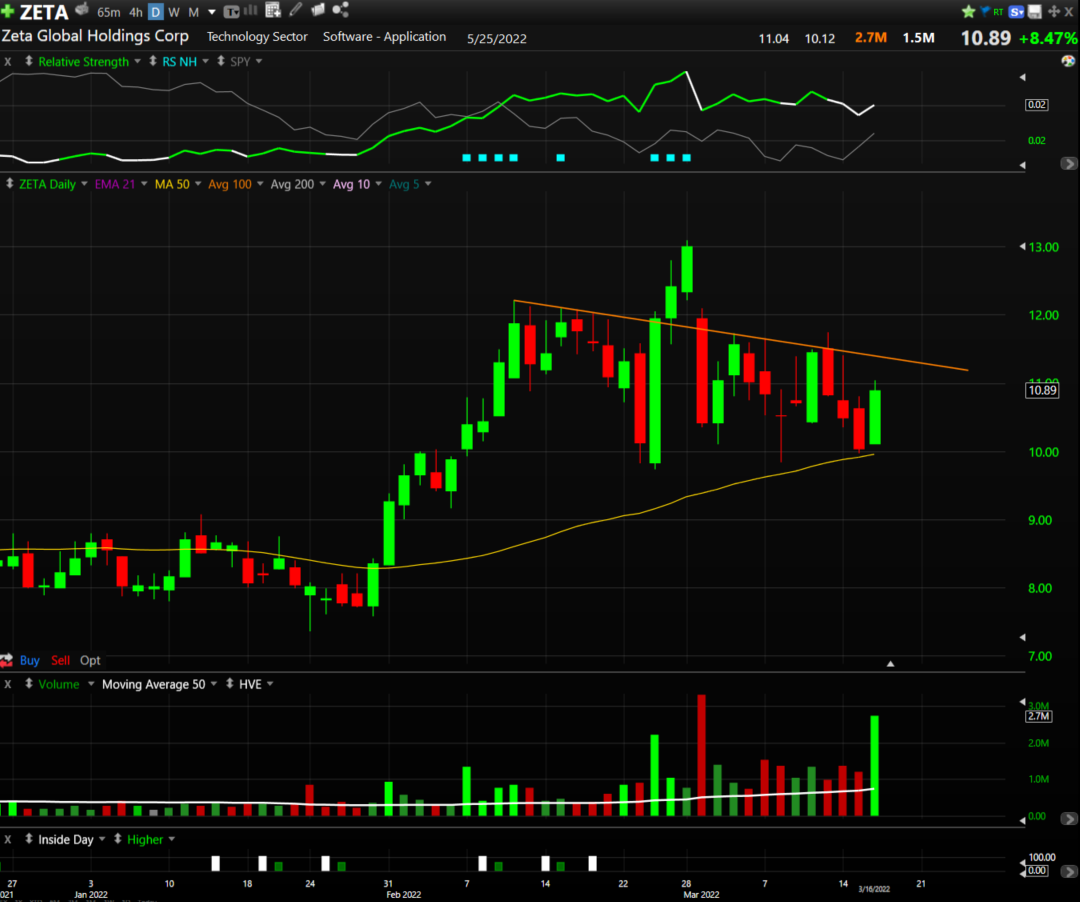
Task: Select the 65m timeframe
Action: tap(109, 12)
